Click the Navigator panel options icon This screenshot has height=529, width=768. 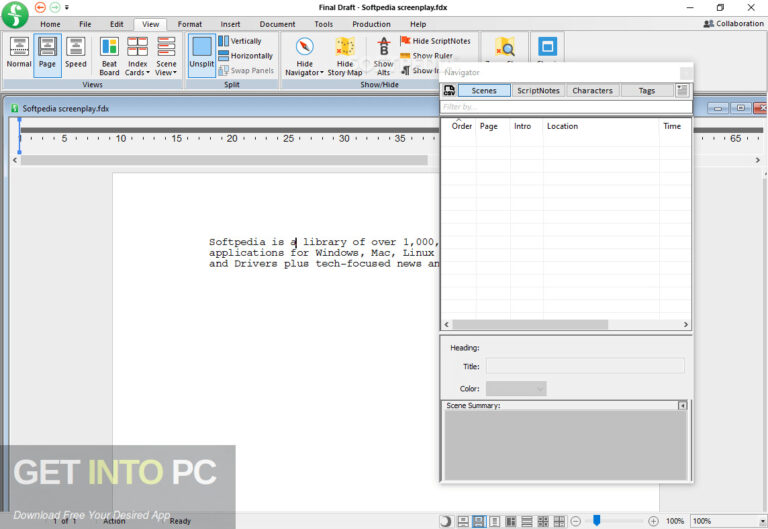coord(682,90)
